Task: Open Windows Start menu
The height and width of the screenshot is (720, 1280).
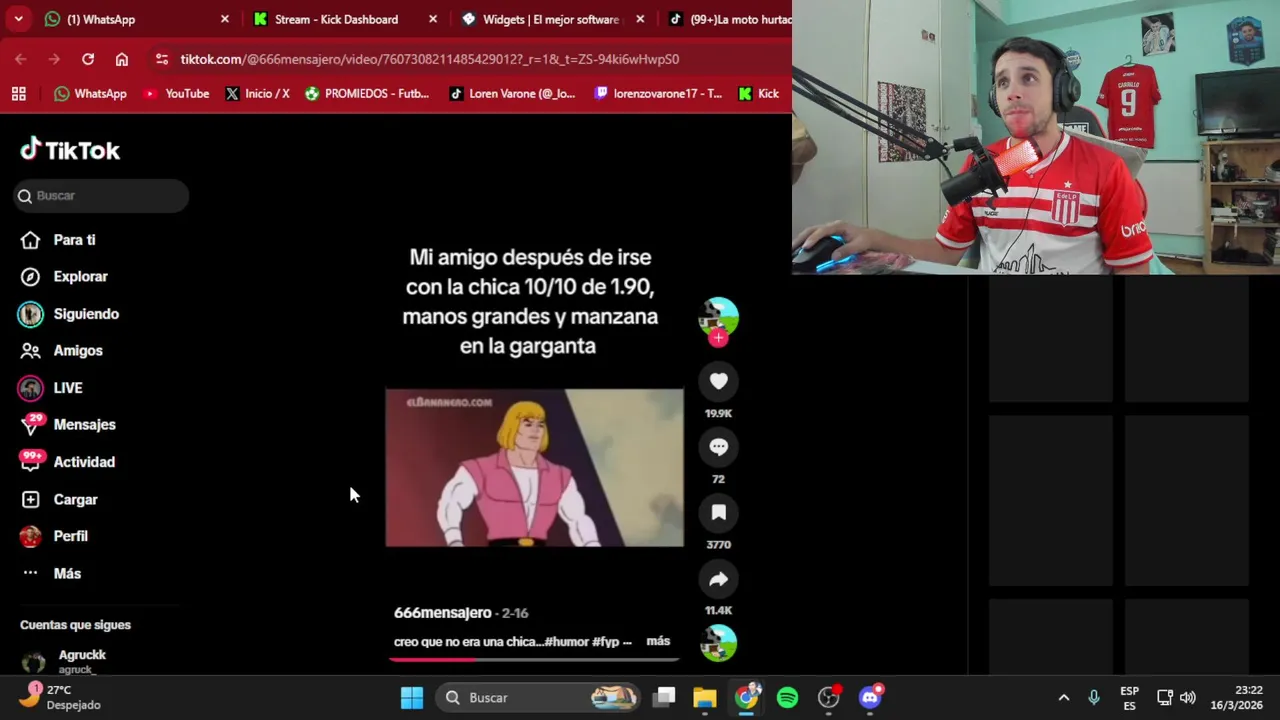Action: click(412, 698)
